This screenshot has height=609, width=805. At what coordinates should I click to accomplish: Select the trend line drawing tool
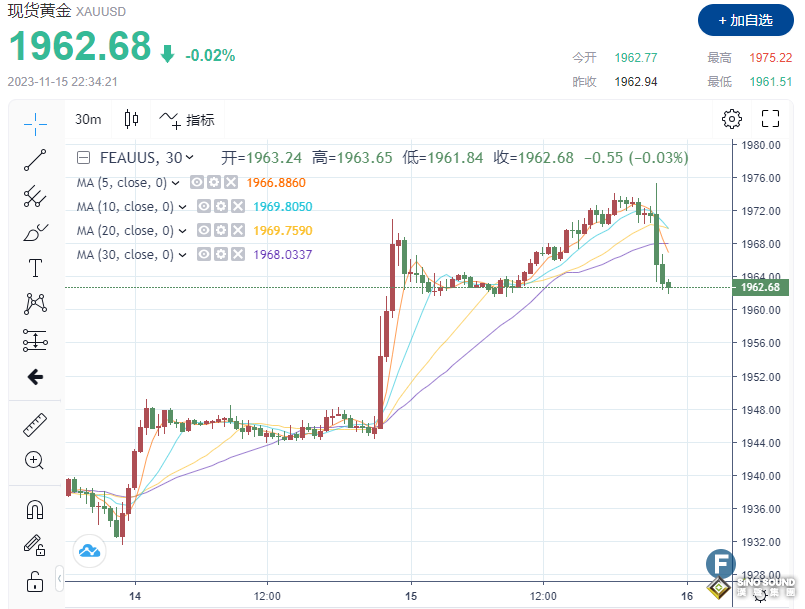(x=35, y=159)
